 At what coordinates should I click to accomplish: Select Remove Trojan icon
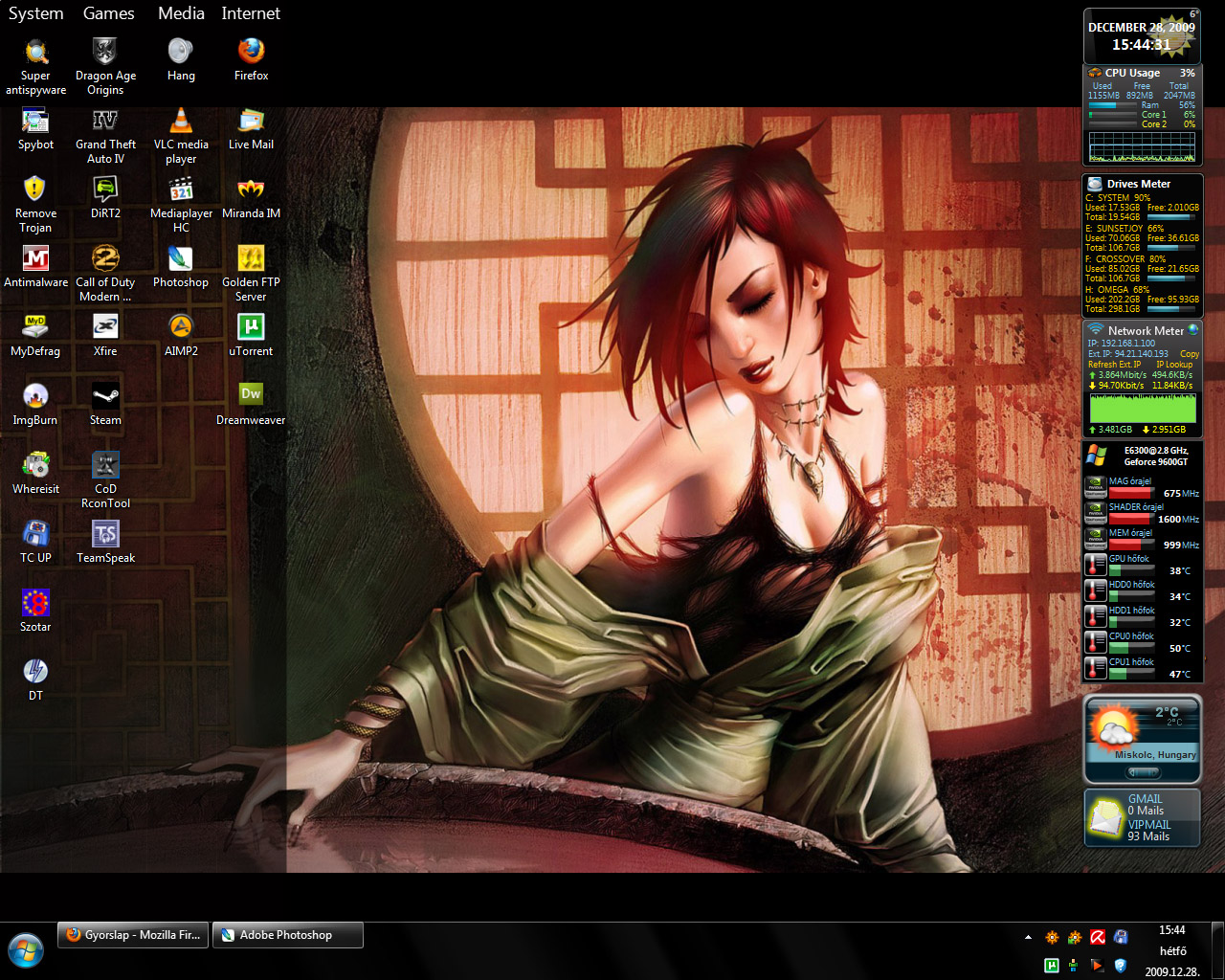tap(35, 204)
